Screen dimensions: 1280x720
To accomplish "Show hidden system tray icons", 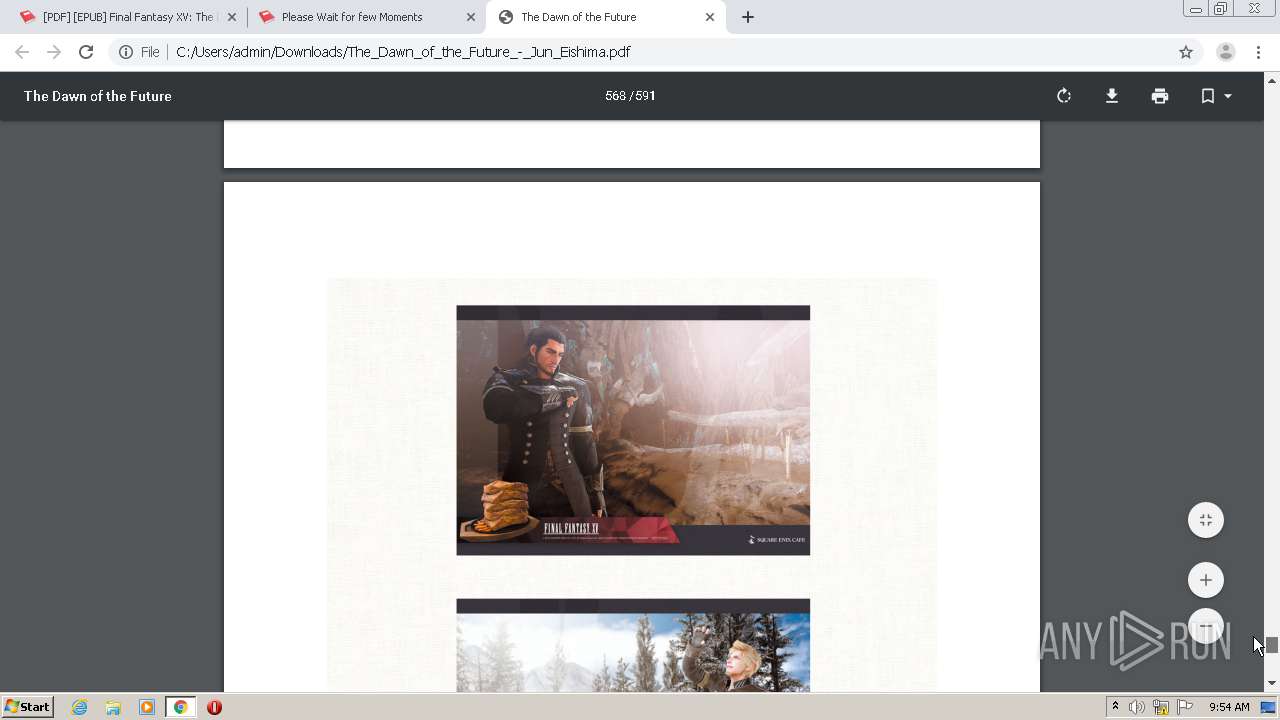I will [1115, 707].
